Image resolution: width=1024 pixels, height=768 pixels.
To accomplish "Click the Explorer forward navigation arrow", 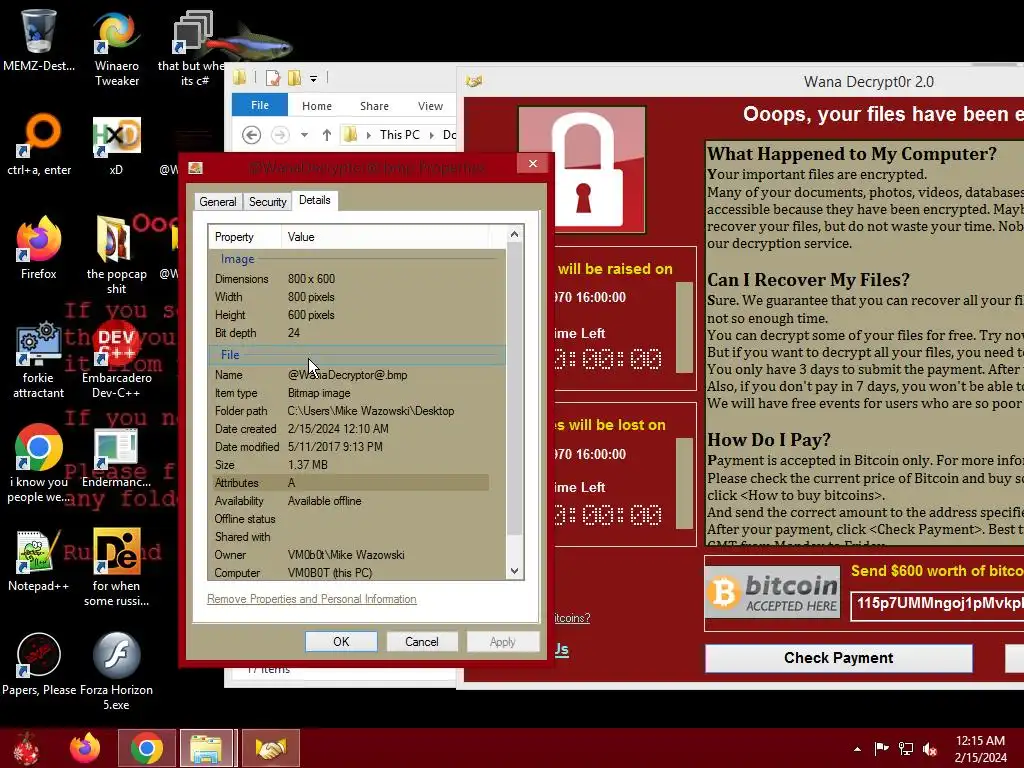I will (280, 135).
